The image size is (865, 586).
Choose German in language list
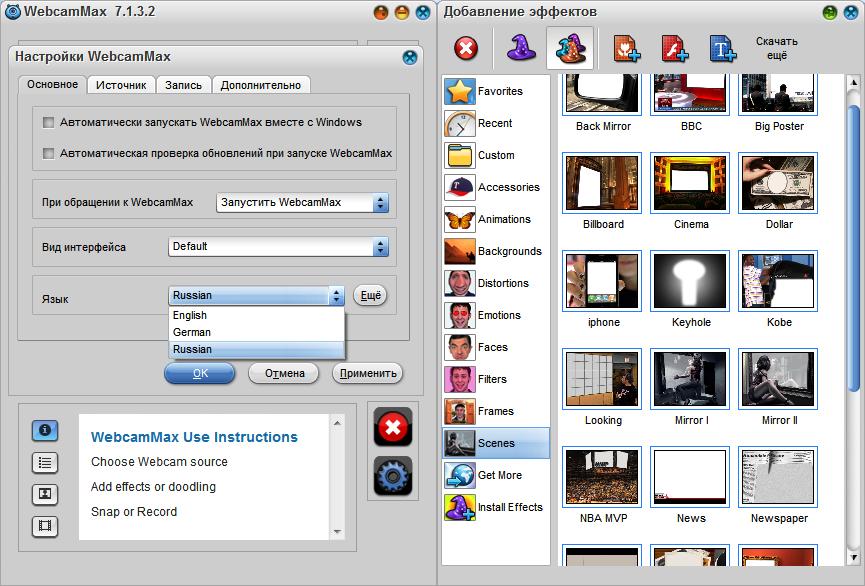pyautogui.click(x=256, y=332)
